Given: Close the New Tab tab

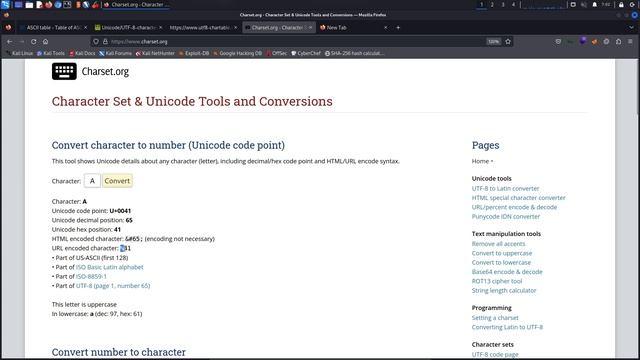Looking at the screenshot, I should tap(386, 28).
